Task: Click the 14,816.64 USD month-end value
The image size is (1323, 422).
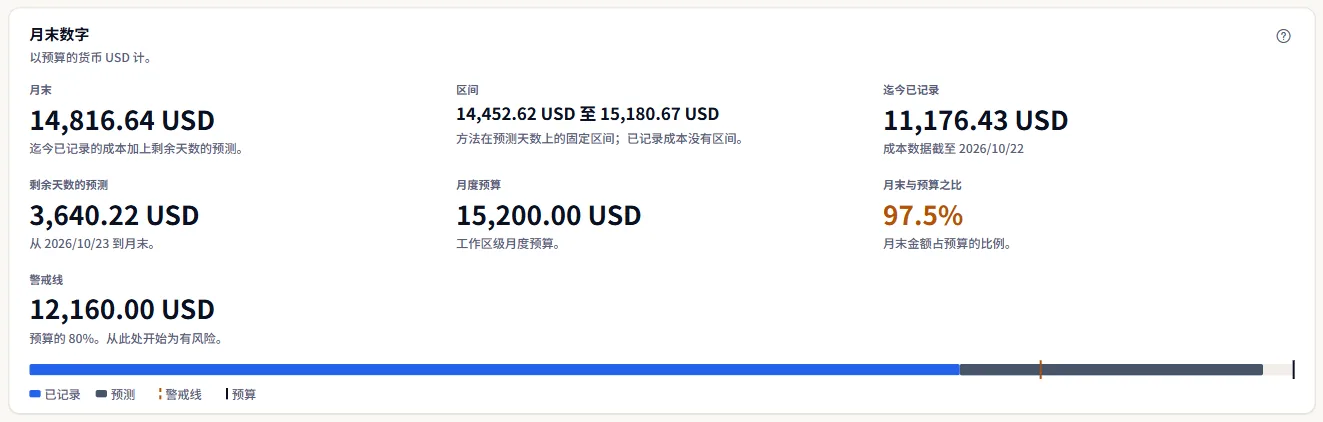Action: click(x=122, y=121)
